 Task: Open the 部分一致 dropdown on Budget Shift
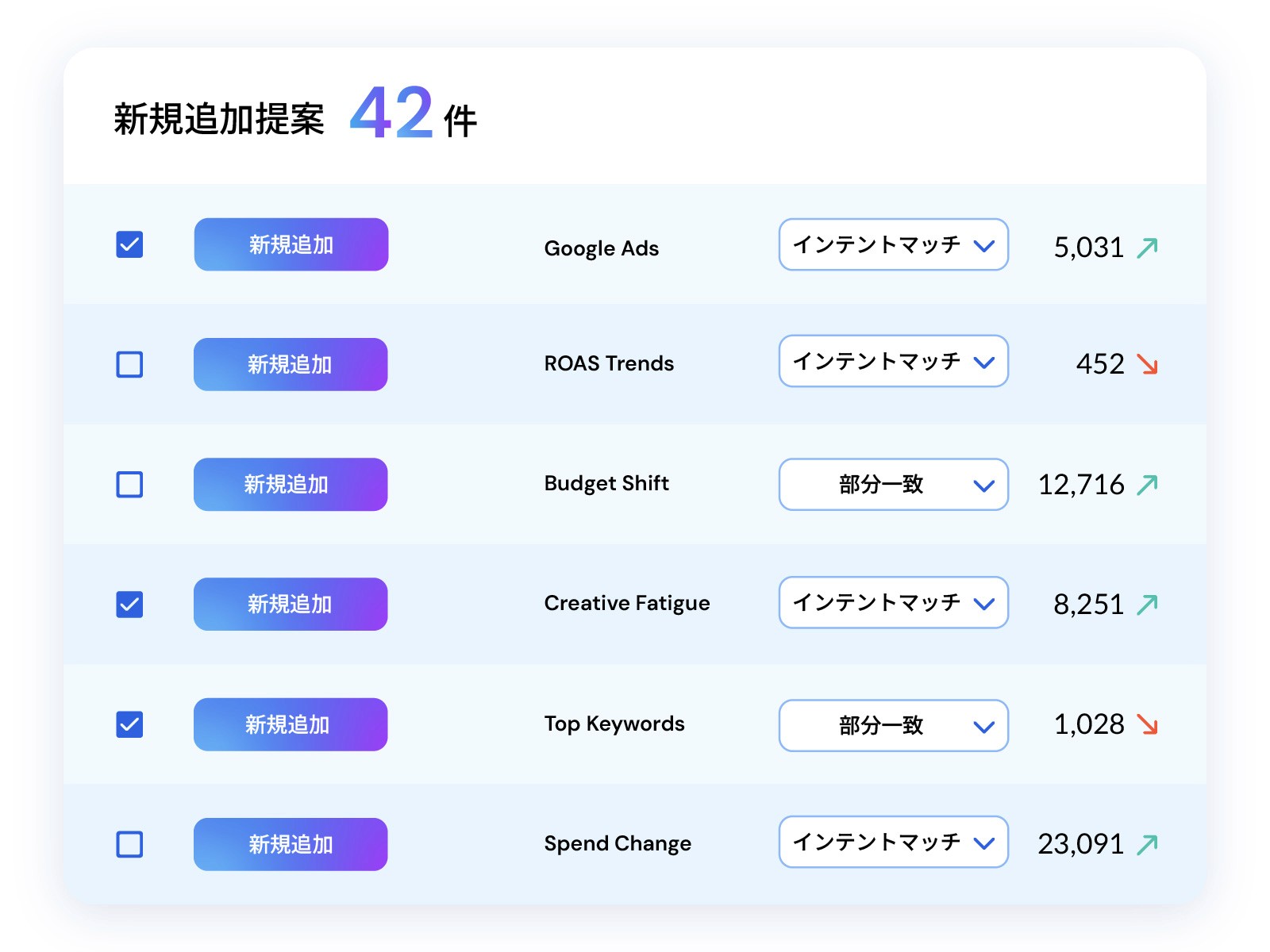point(892,485)
